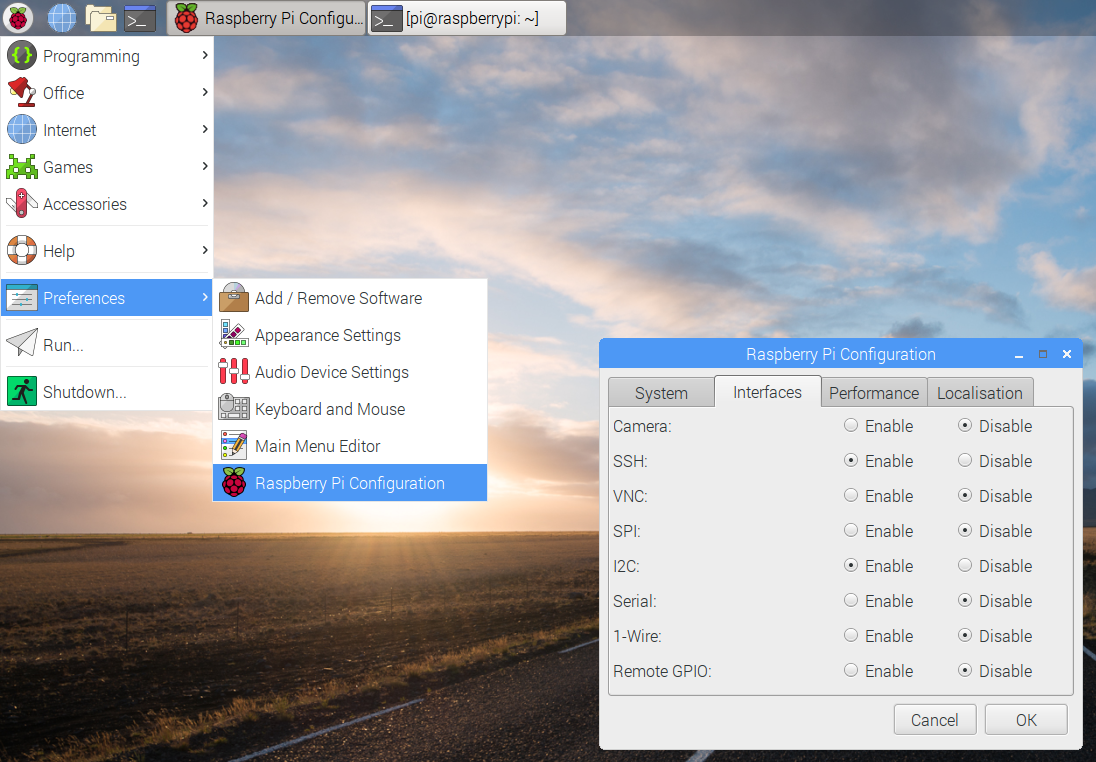Choose Add / Remove Software
This screenshot has height=762, width=1096.
(x=349, y=298)
